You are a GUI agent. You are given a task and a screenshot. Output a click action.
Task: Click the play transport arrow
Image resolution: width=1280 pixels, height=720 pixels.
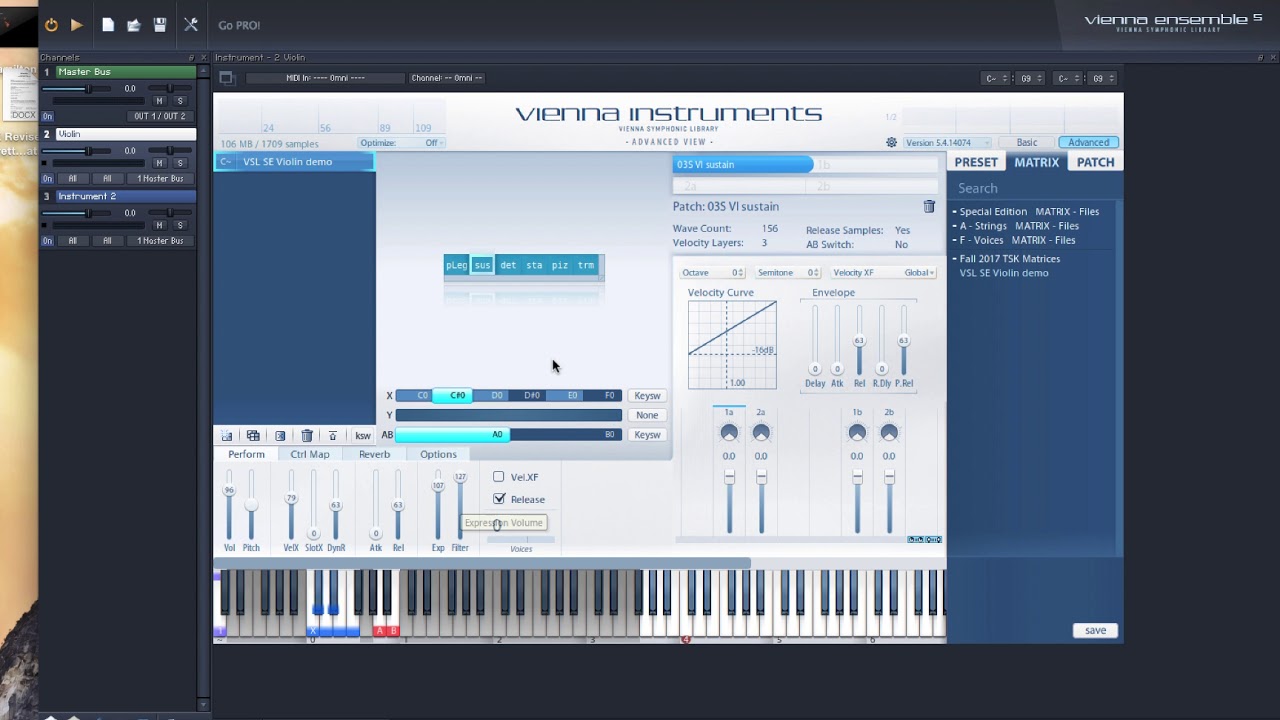pos(77,25)
